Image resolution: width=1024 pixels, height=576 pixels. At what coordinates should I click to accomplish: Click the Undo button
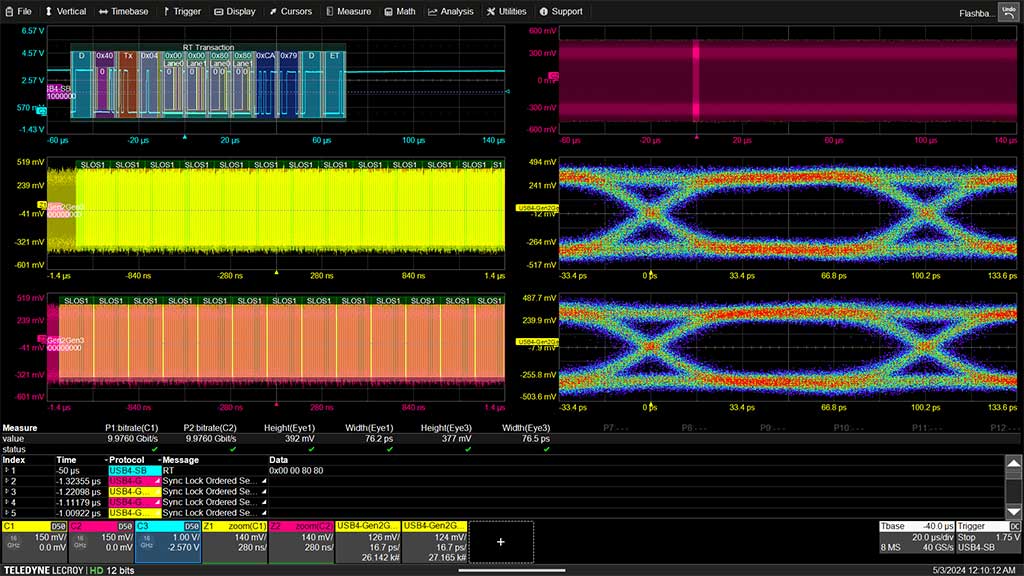click(x=1007, y=11)
